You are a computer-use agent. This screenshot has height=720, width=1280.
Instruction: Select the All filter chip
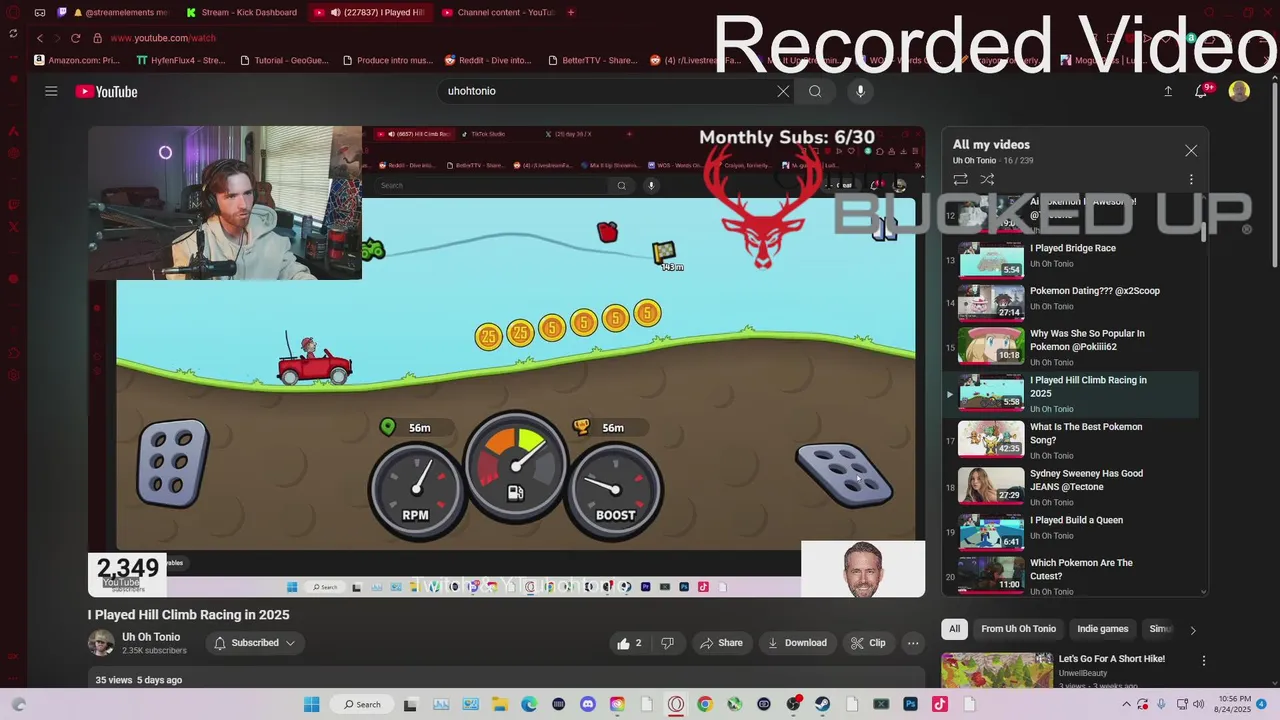tap(954, 629)
